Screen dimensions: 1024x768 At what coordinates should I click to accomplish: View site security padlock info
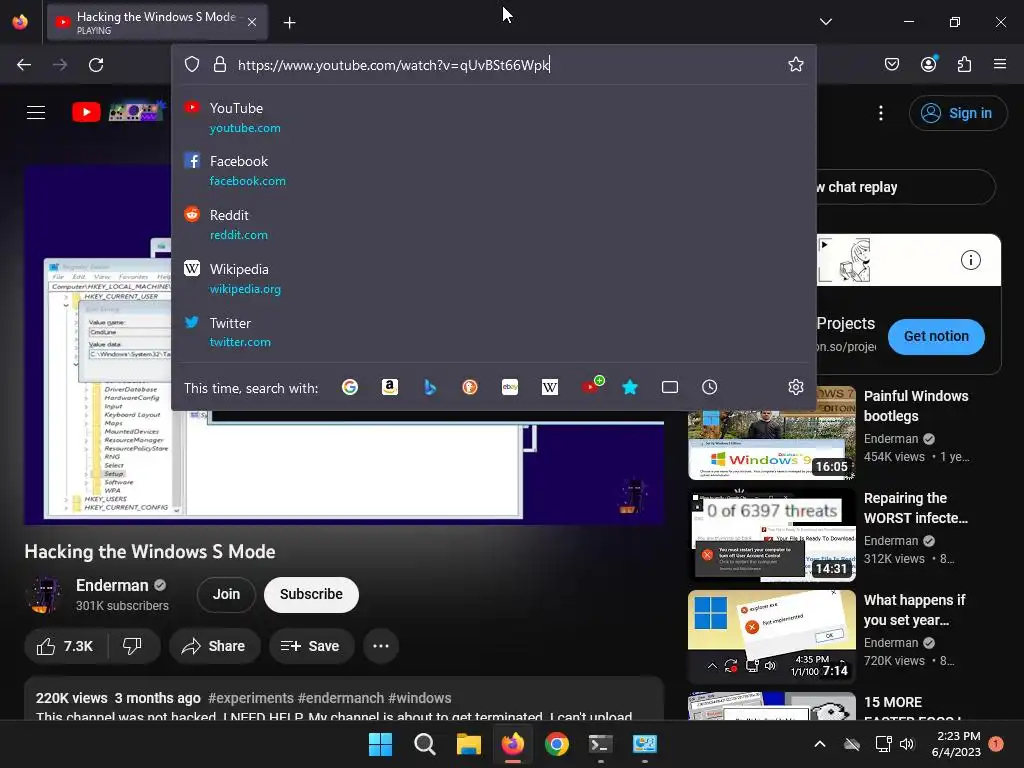tap(219, 64)
